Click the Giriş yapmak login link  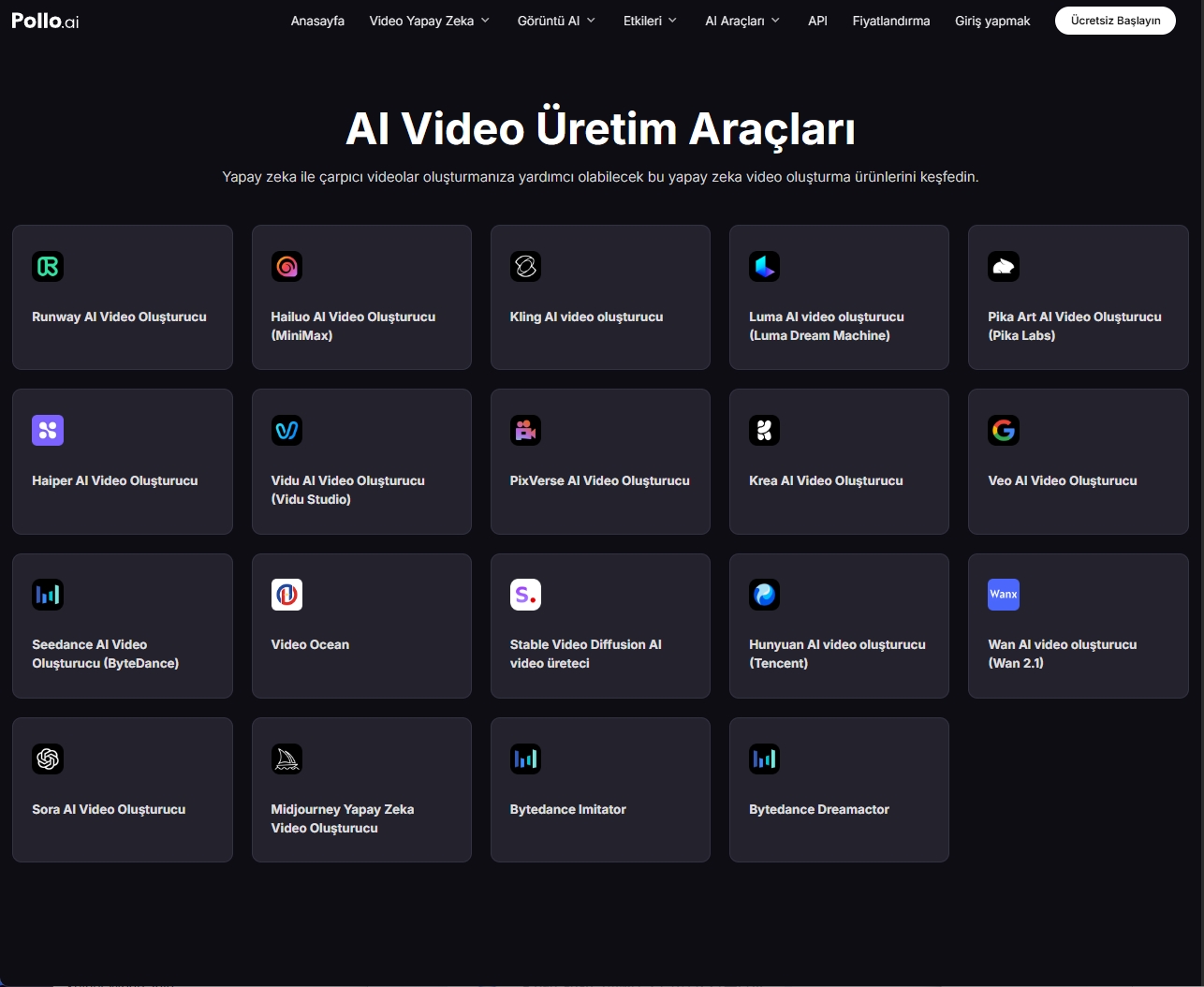click(x=992, y=21)
